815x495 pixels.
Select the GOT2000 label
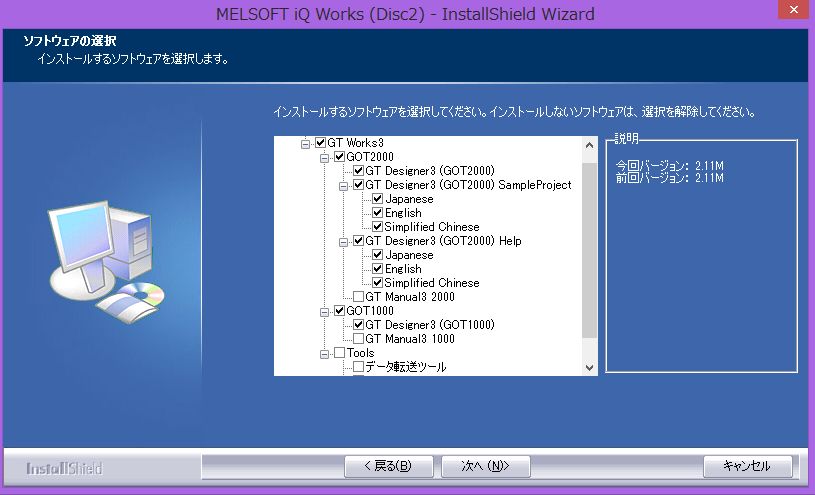(370, 157)
